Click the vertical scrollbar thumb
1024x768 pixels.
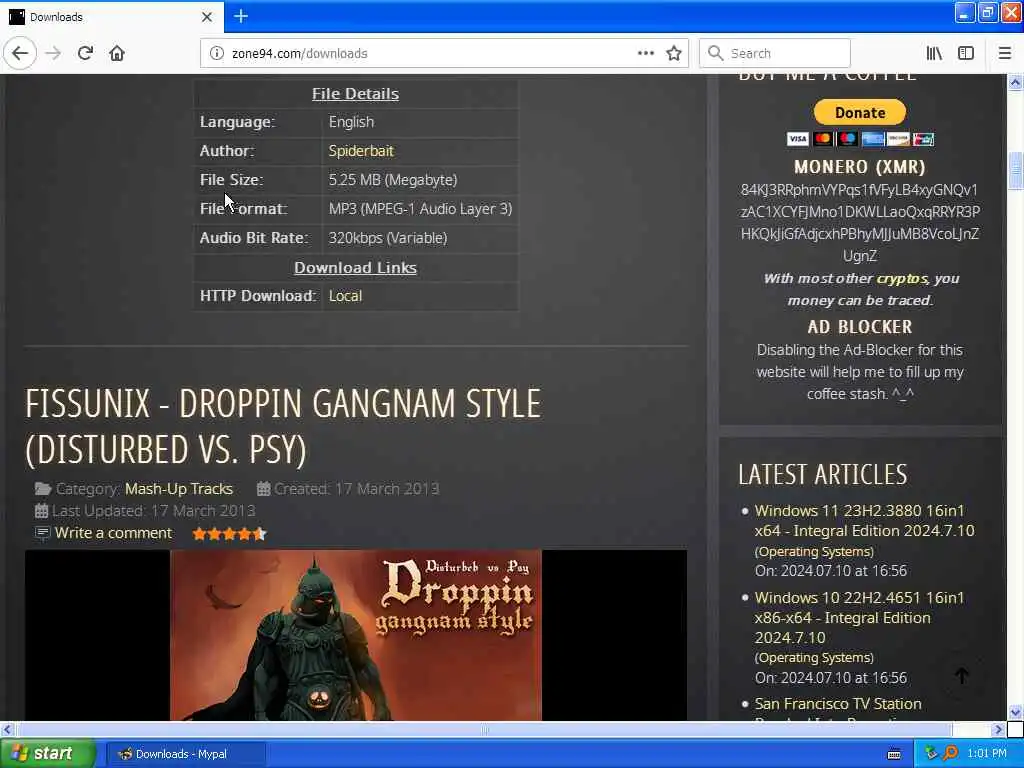click(1016, 170)
